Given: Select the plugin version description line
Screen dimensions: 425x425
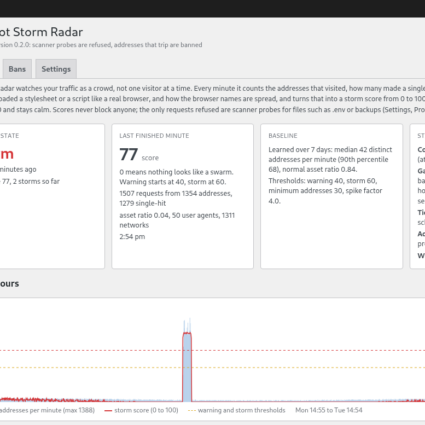Looking at the screenshot, I should point(101,45).
